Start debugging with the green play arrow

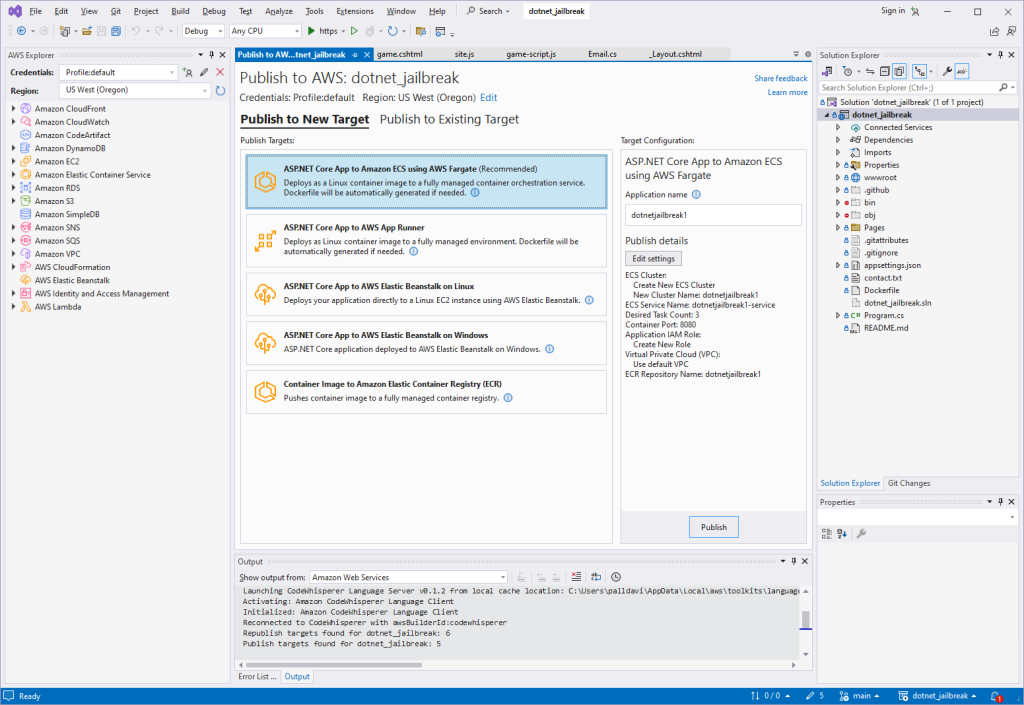coord(310,31)
